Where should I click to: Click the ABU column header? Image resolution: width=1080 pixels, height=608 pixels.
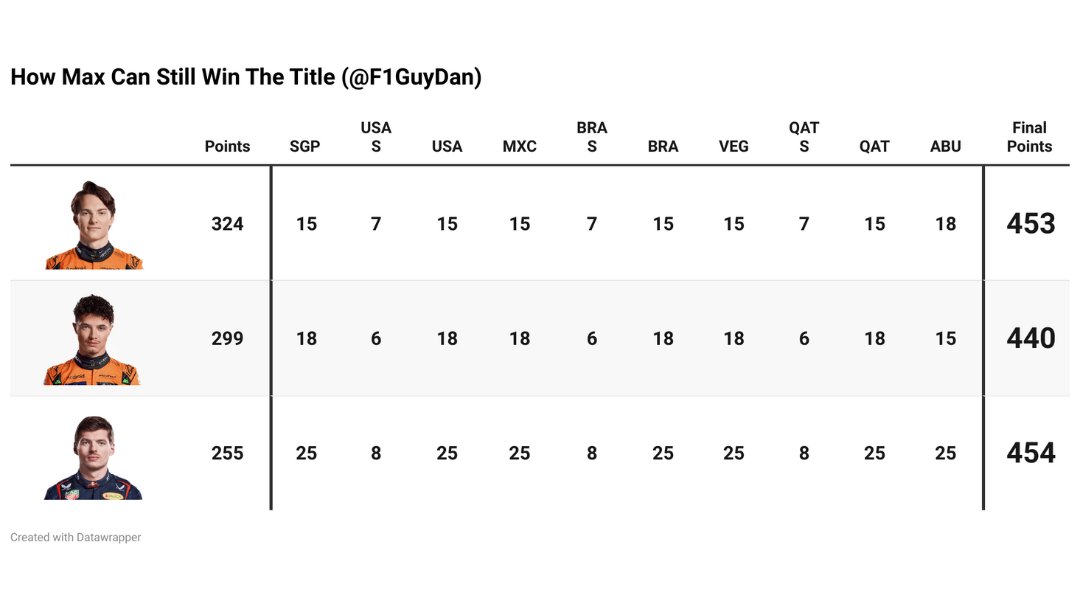click(945, 146)
